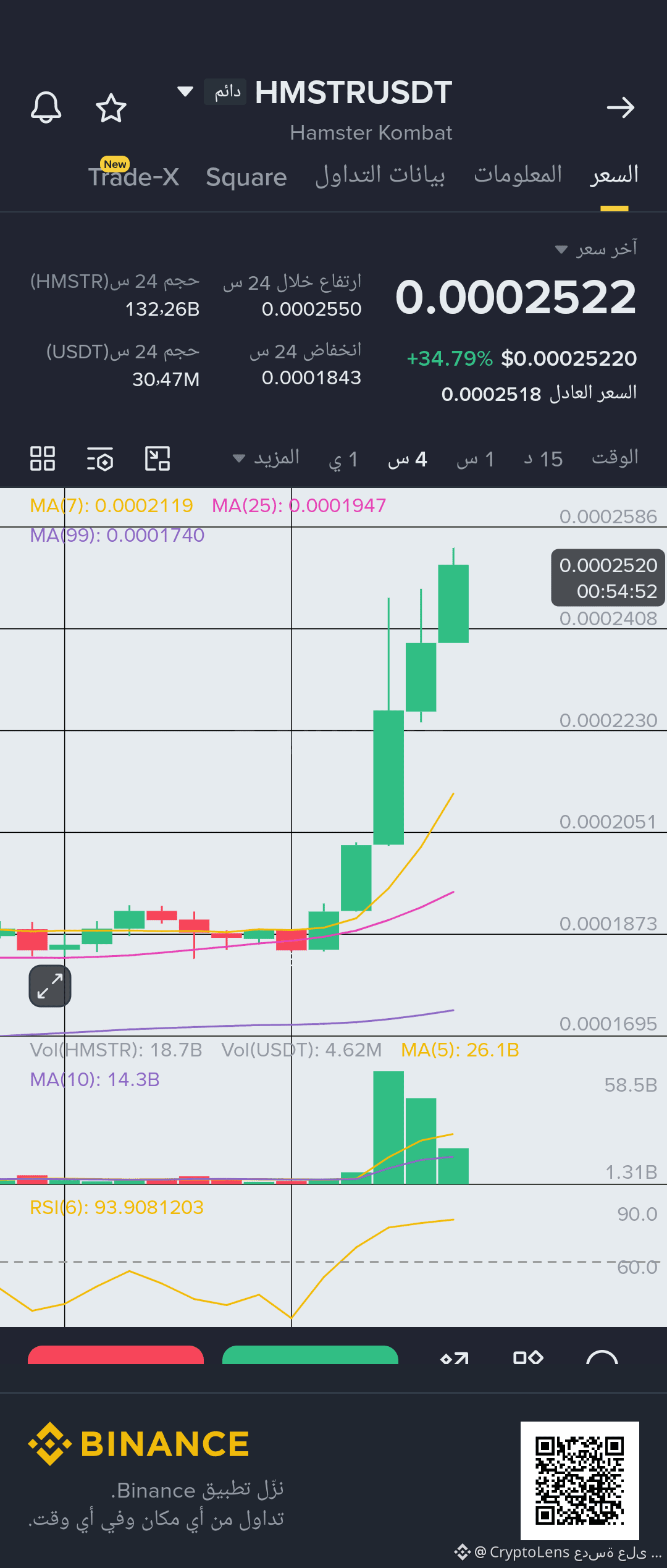Tap the 24h high value 0.0002550
667x1568 pixels.
311,309
